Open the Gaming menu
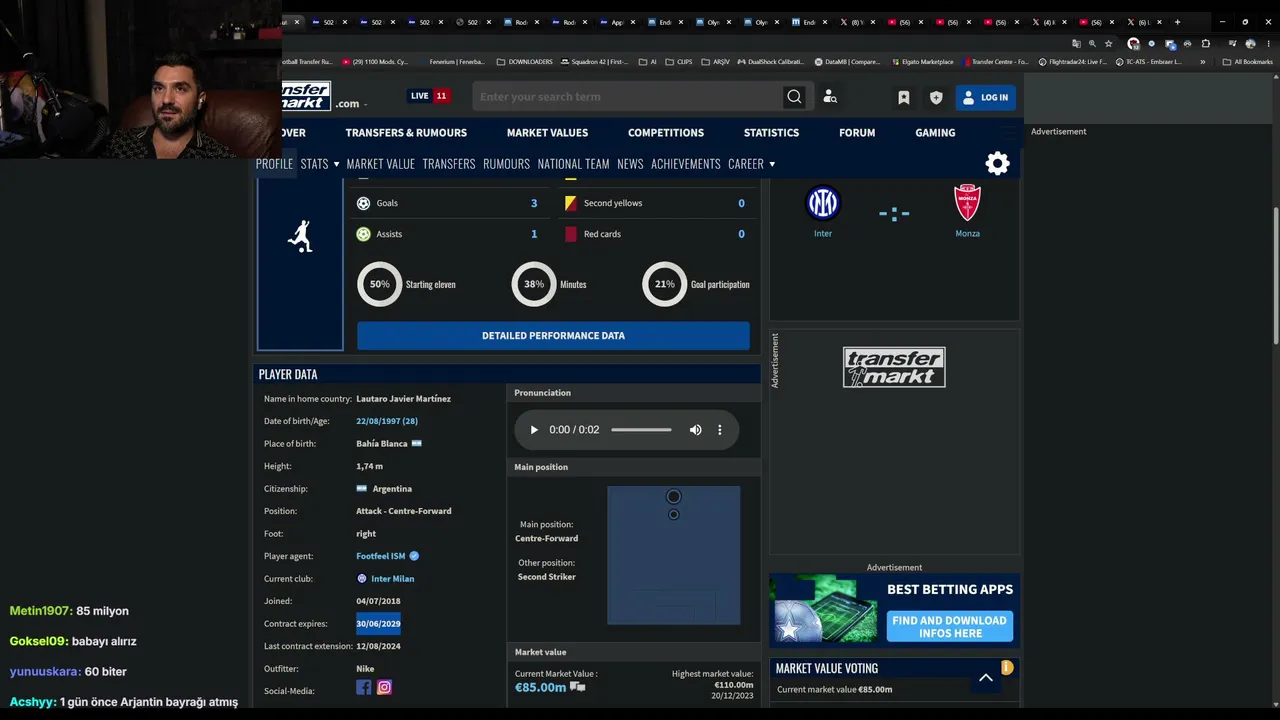 [x=935, y=133]
